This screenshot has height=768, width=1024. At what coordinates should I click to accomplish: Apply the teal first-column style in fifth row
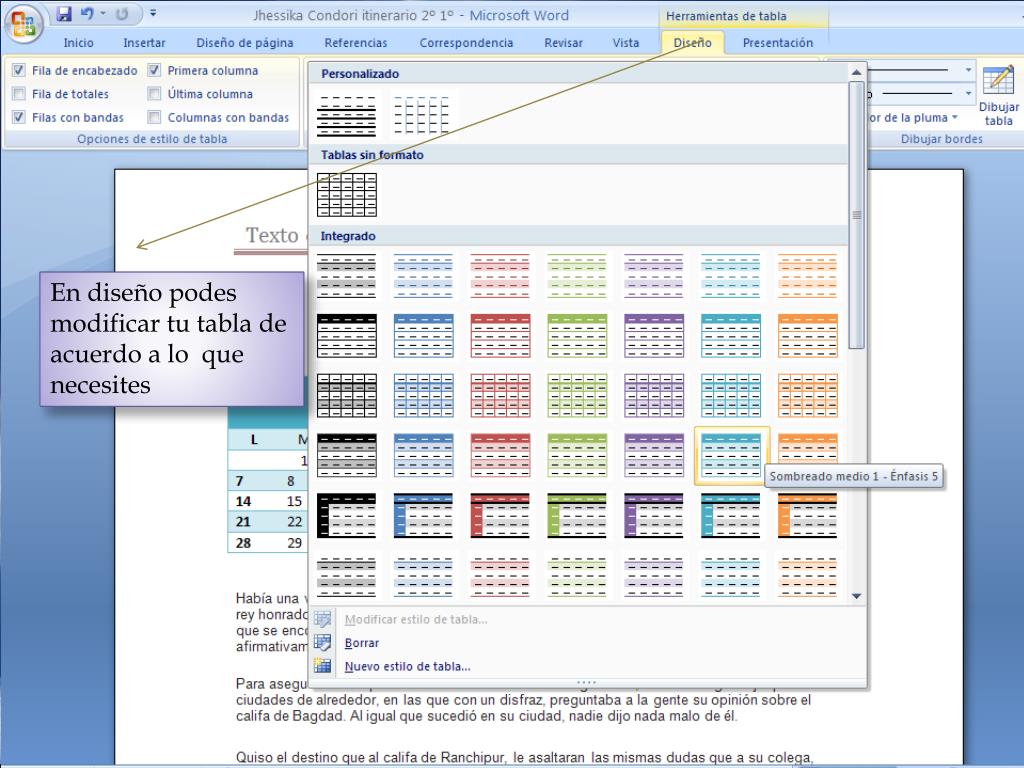pos(731,515)
